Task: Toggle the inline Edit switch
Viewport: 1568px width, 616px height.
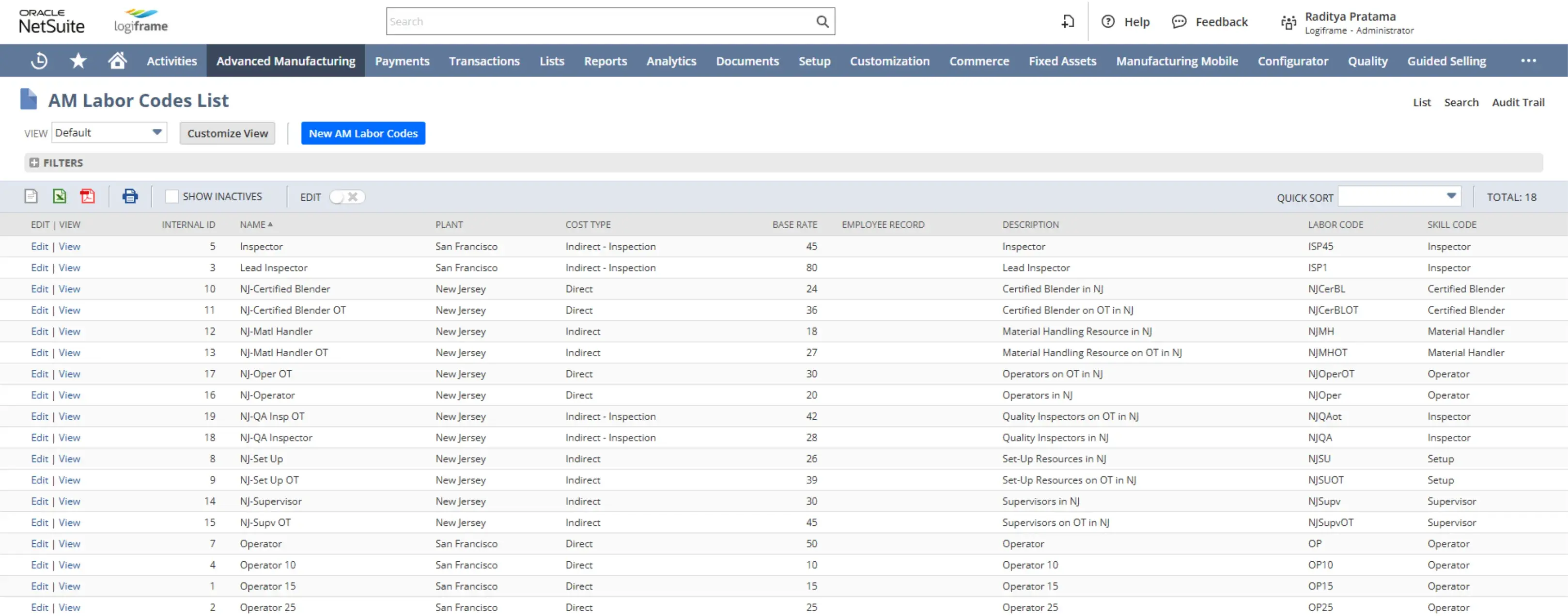Action: 346,197
